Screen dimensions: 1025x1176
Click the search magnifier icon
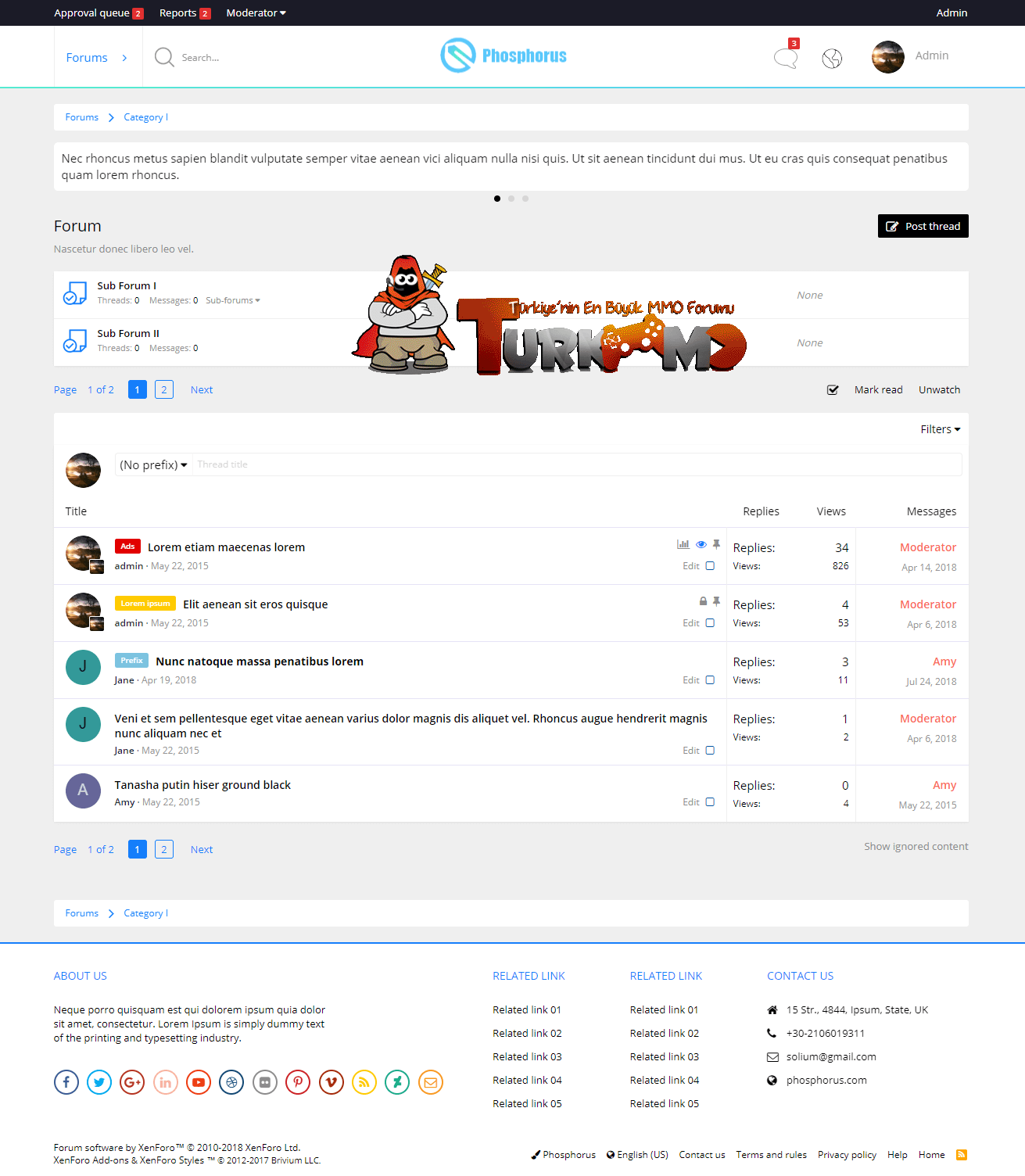coord(164,57)
